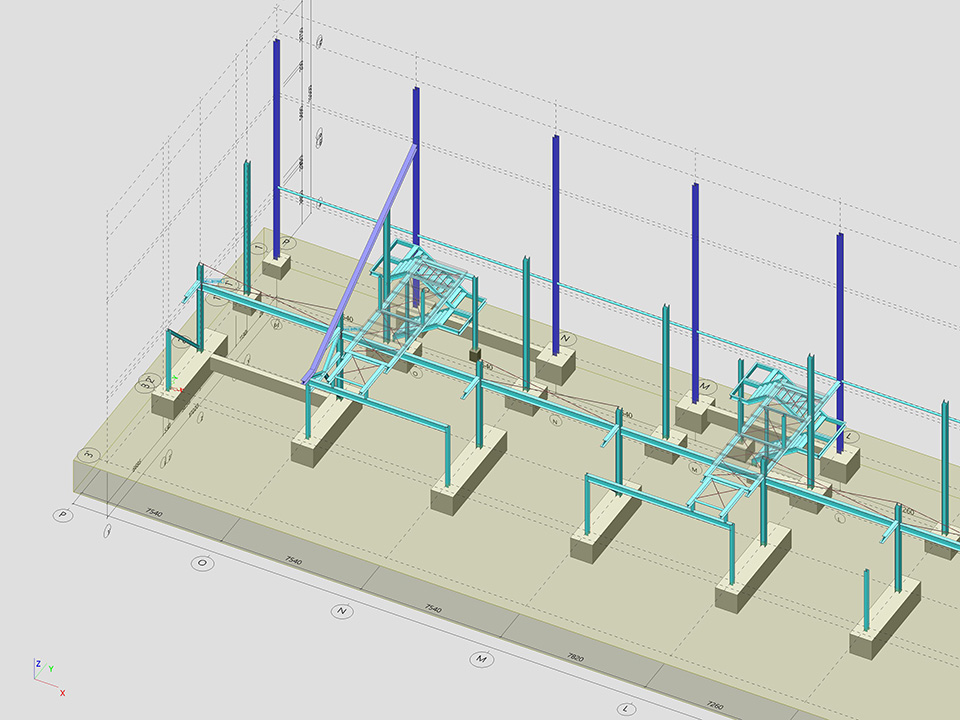Select 7540 dimension between grids P and O
This screenshot has width=960, height=720.
pyautogui.click(x=153, y=513)
